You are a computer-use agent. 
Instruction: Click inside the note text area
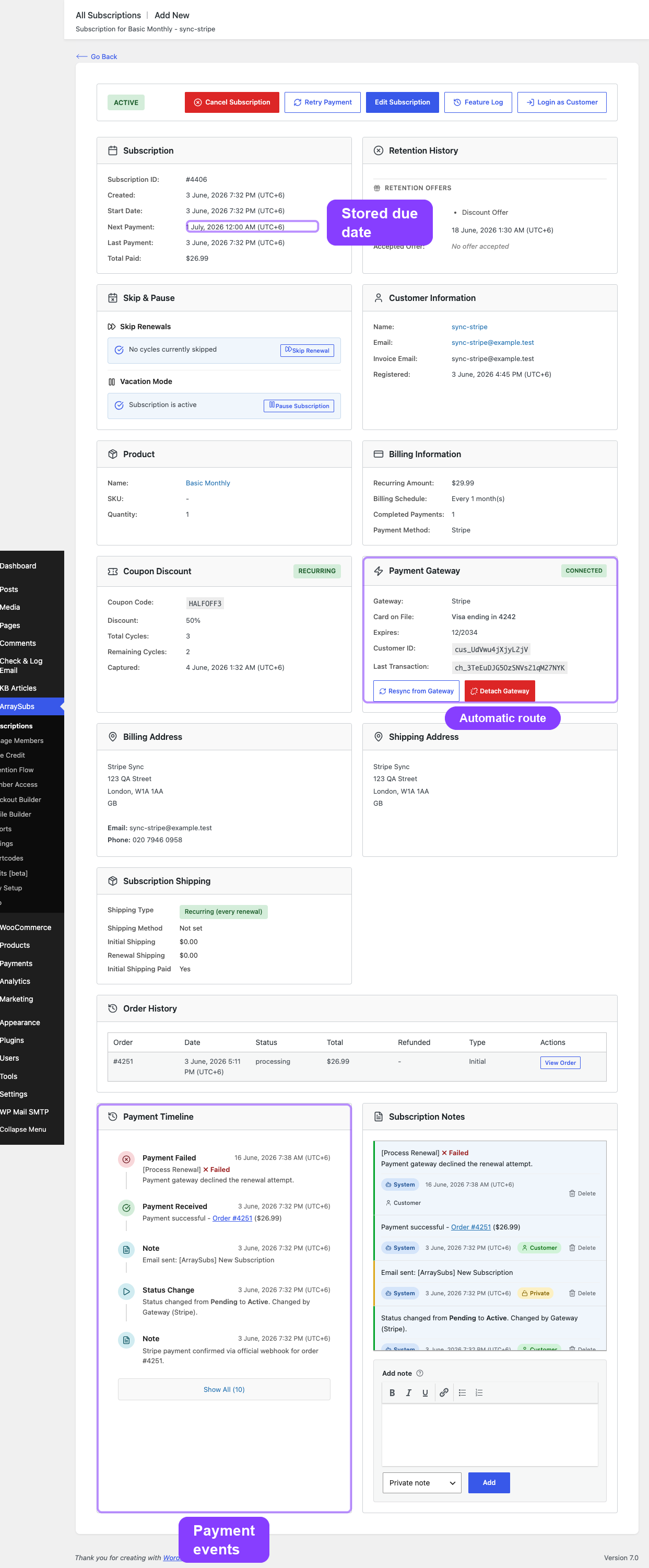coord(490,1435)
